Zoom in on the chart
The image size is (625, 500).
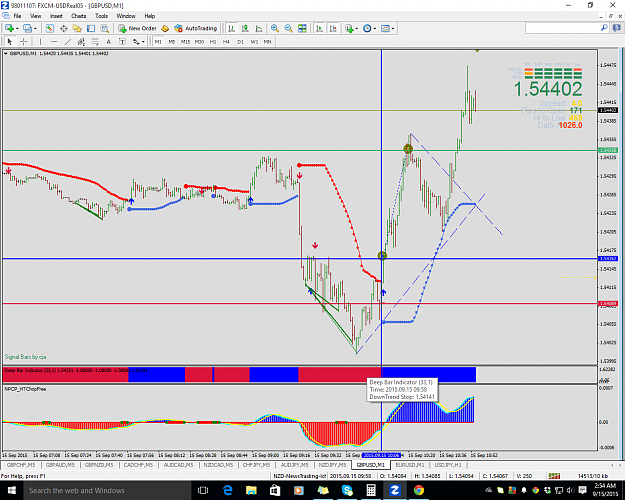tap(275, 28)
